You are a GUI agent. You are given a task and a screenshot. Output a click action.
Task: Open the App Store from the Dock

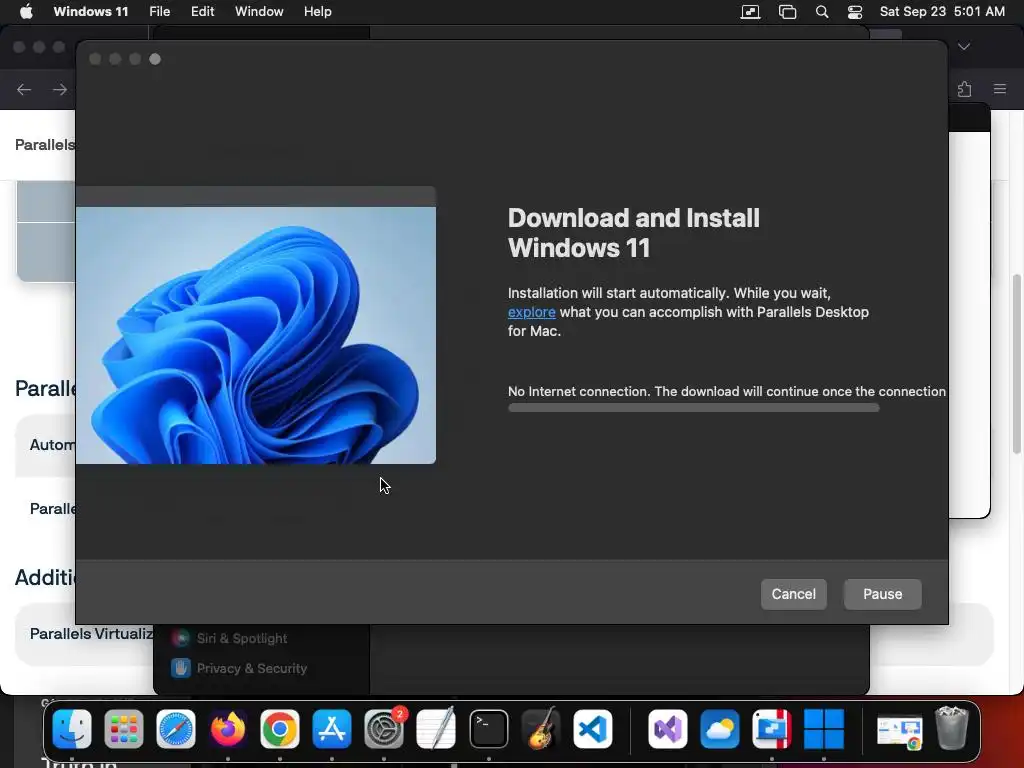(332, 729)
